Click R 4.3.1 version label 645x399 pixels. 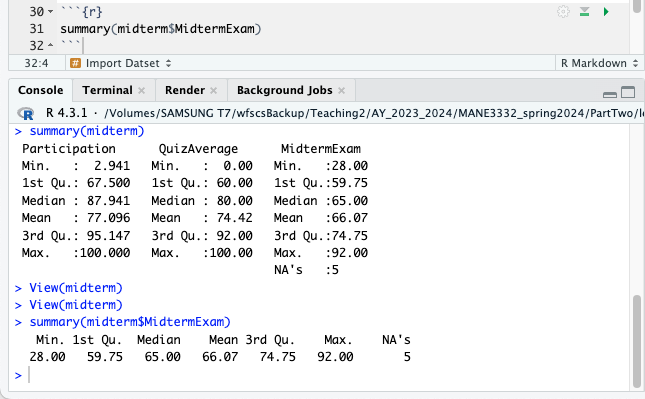(x=67, y=113)
